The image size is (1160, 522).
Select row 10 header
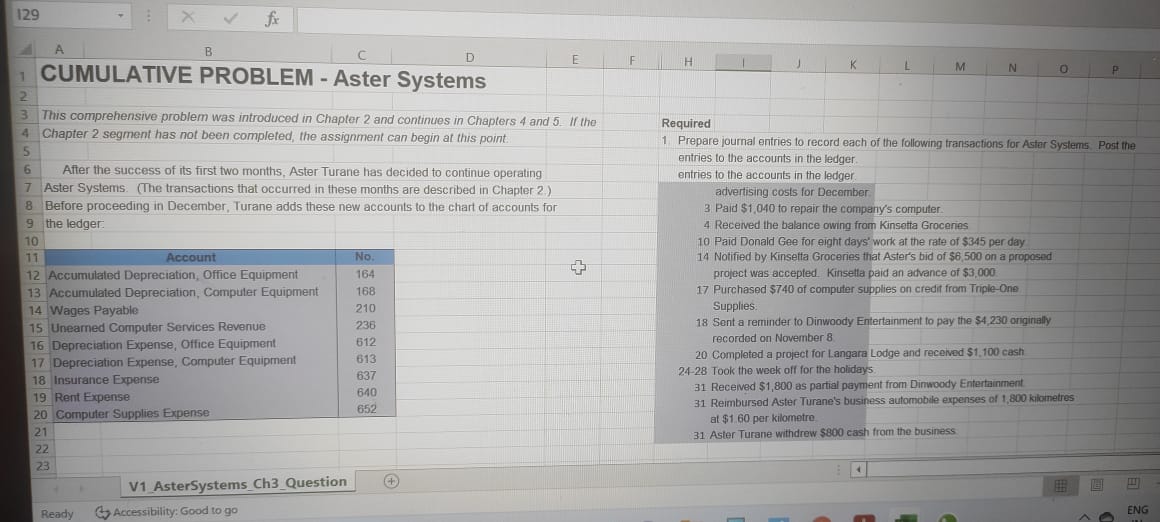pos(31,241)
